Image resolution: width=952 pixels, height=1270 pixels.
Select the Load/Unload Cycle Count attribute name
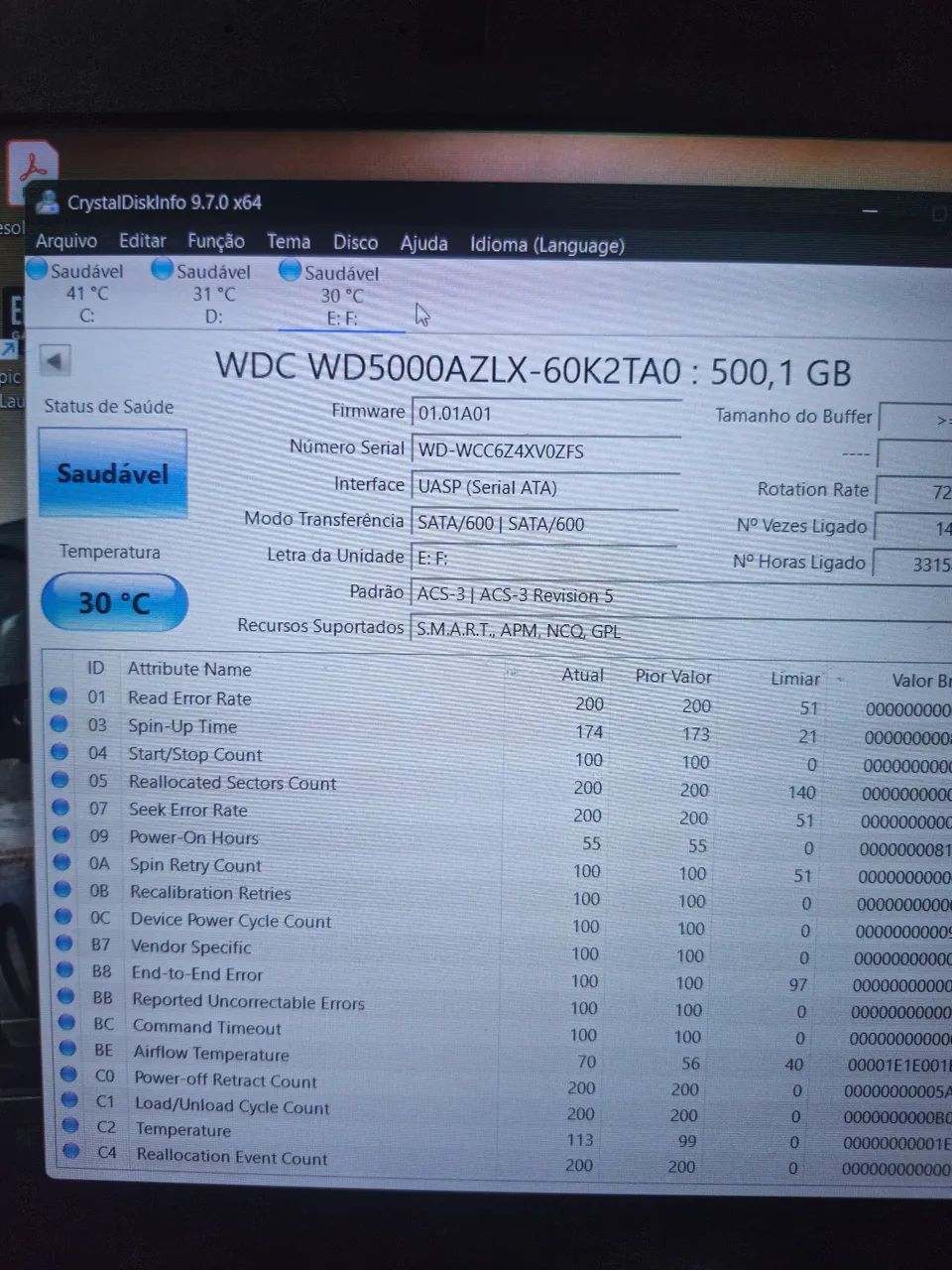pyautogui.click(x=232, y=1106)
